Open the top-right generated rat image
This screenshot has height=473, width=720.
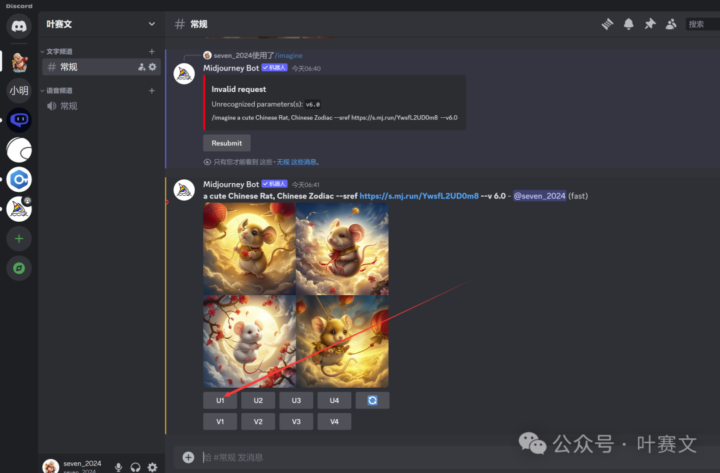pyautogui.click(x=343, y=249)
